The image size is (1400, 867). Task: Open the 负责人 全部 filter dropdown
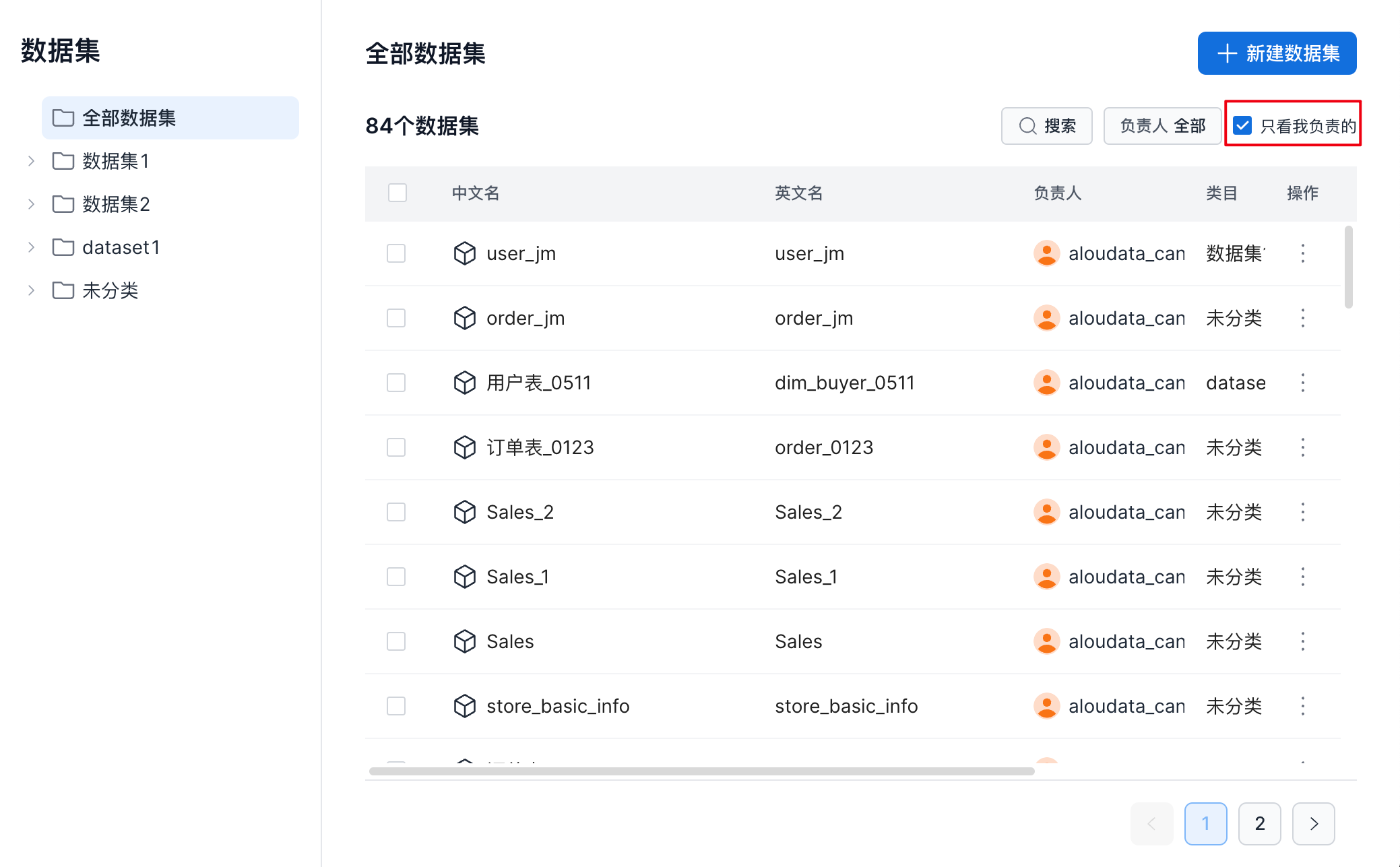point(1162,125)
